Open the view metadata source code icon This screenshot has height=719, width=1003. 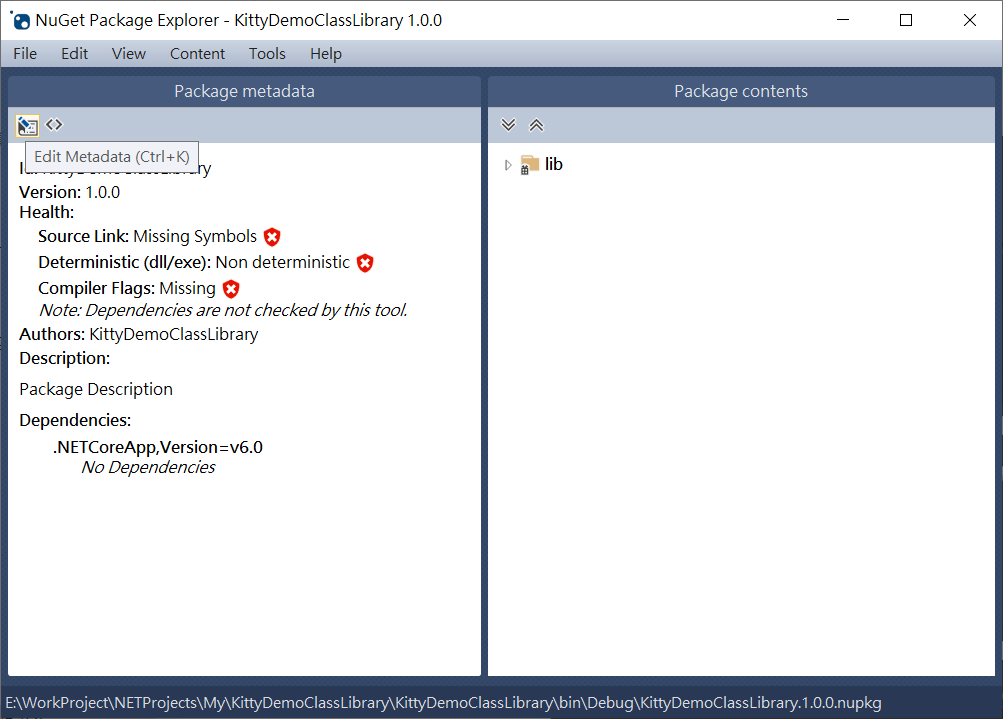54,125
